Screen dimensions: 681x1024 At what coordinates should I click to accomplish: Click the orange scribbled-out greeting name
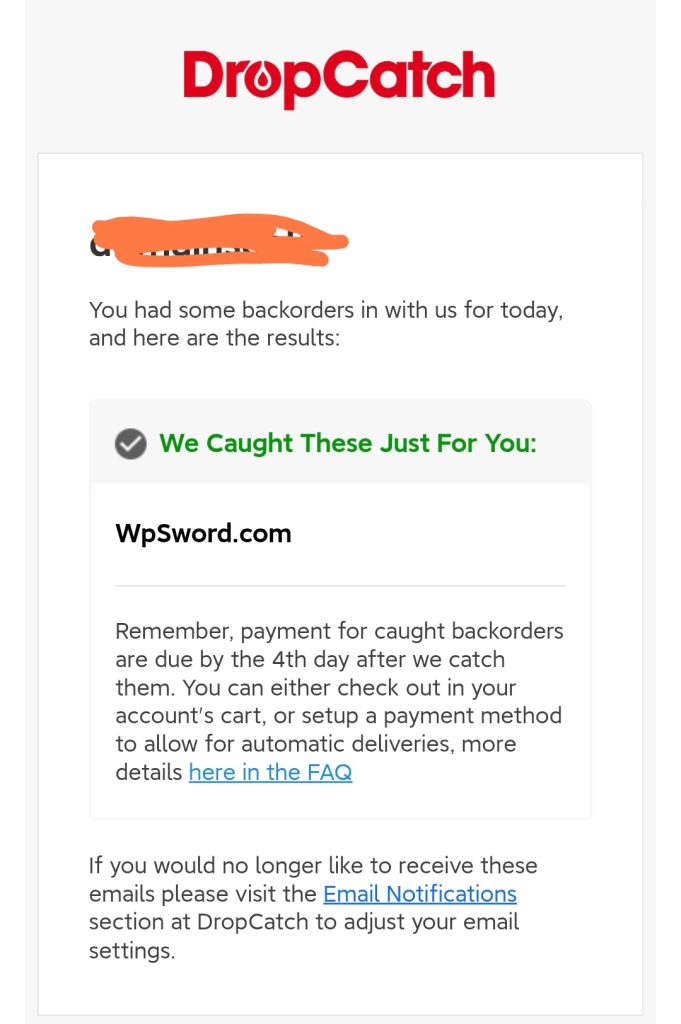tap(219, 240)
